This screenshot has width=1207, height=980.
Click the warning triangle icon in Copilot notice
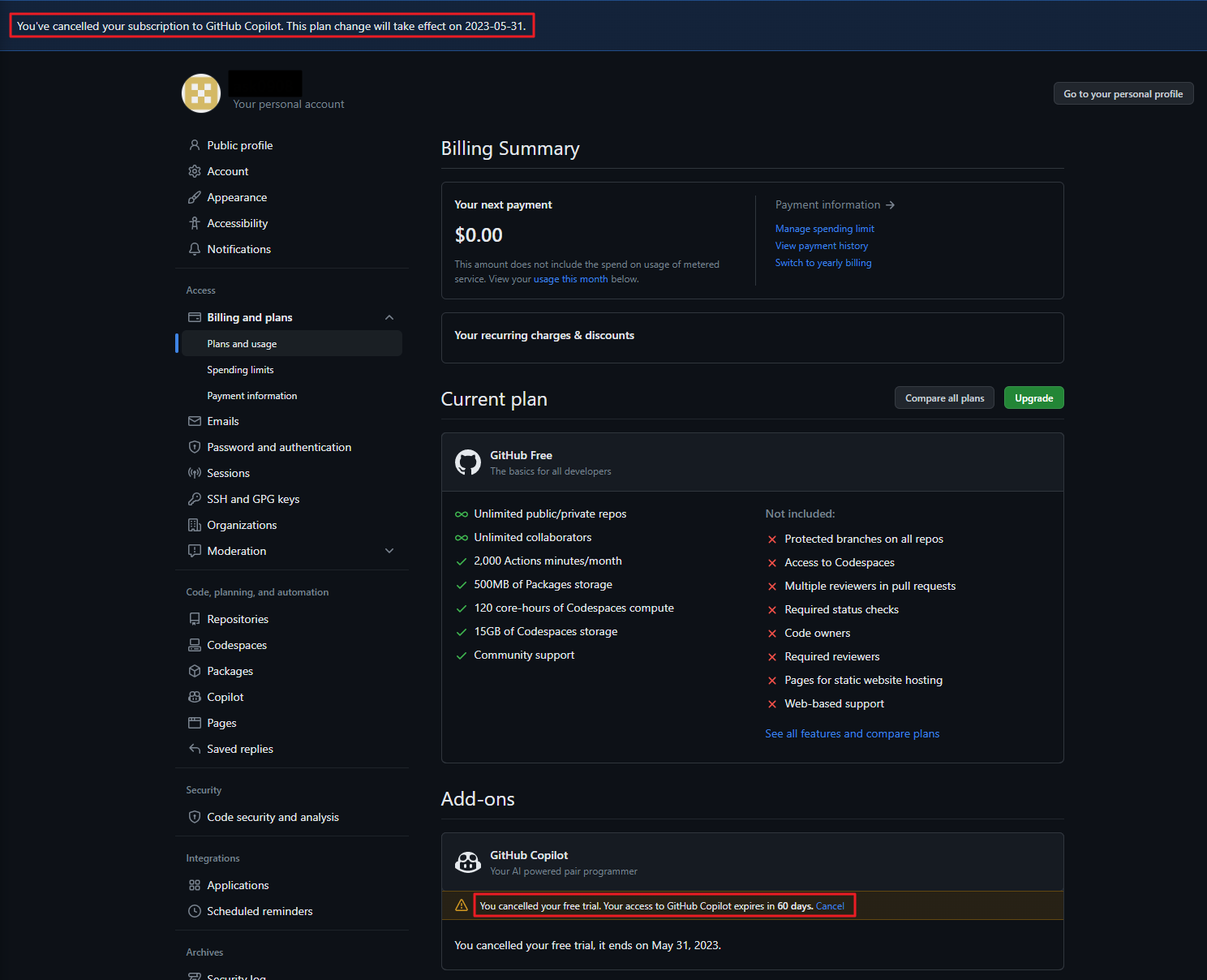click(x=462, y=905)
